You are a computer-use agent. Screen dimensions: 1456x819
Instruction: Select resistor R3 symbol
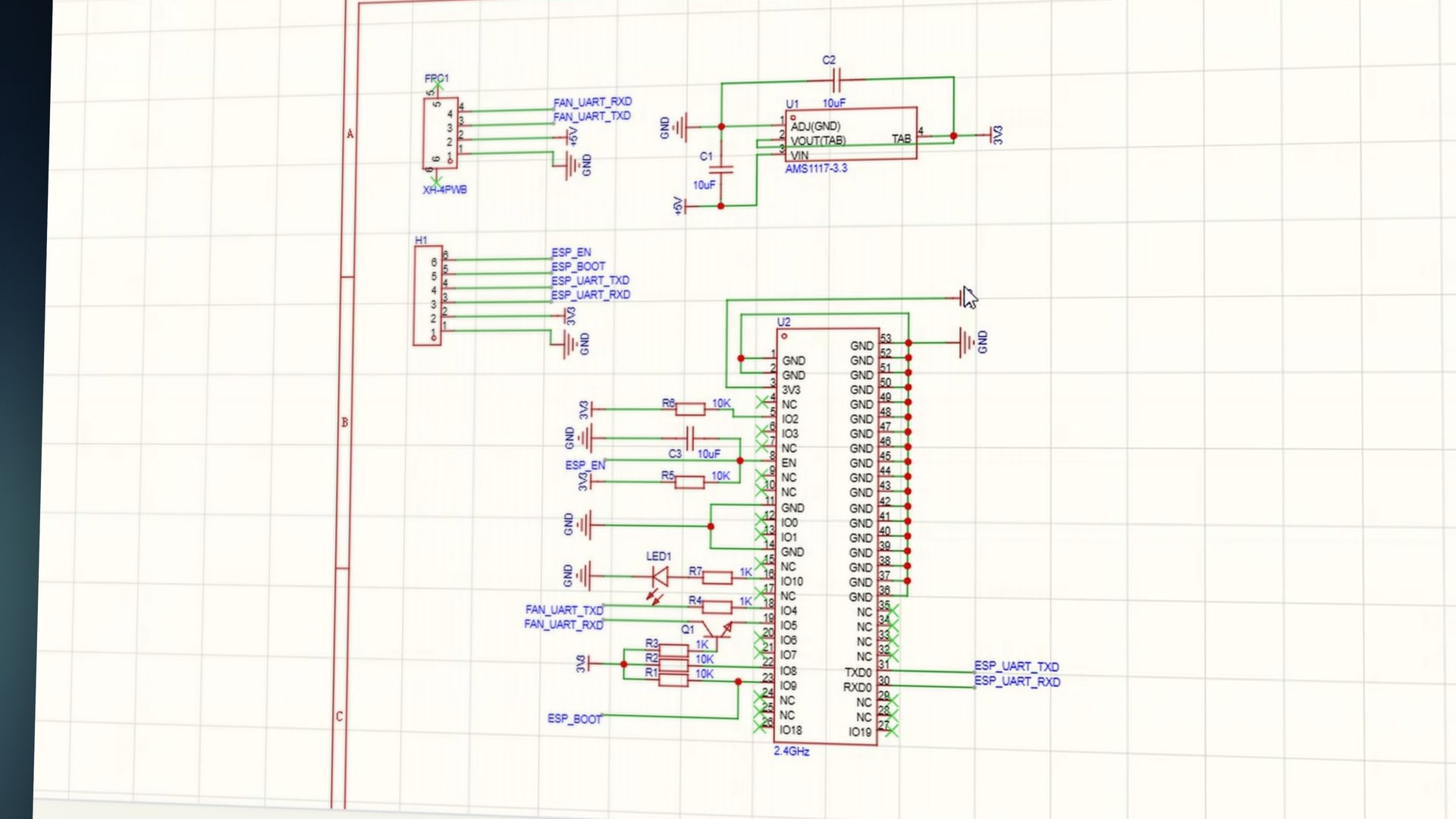coord(673,651)
